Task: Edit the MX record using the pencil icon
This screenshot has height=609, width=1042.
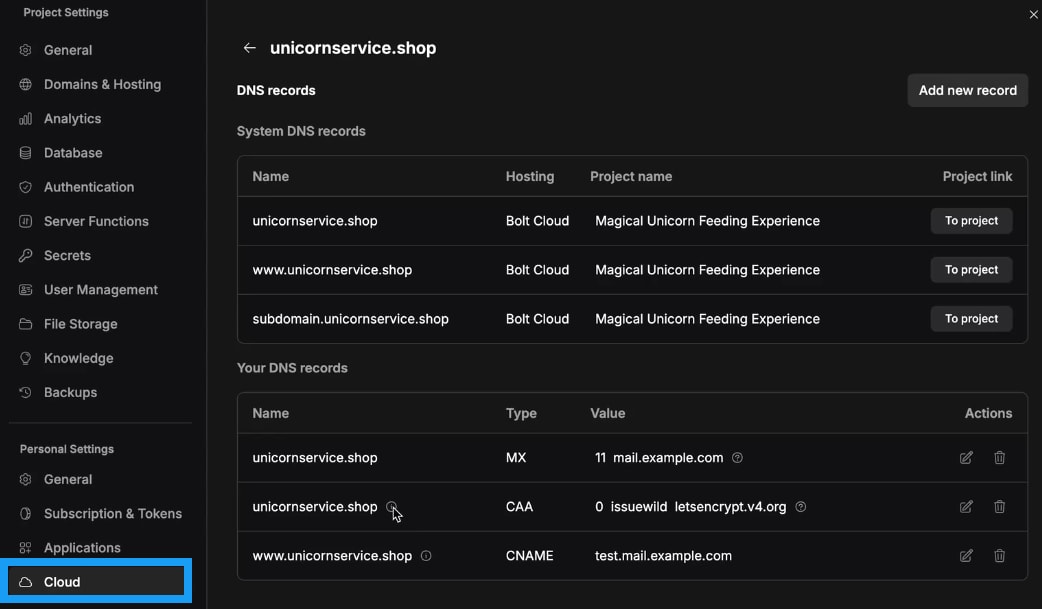Action: pyautogui.click(x=966, y=457)
